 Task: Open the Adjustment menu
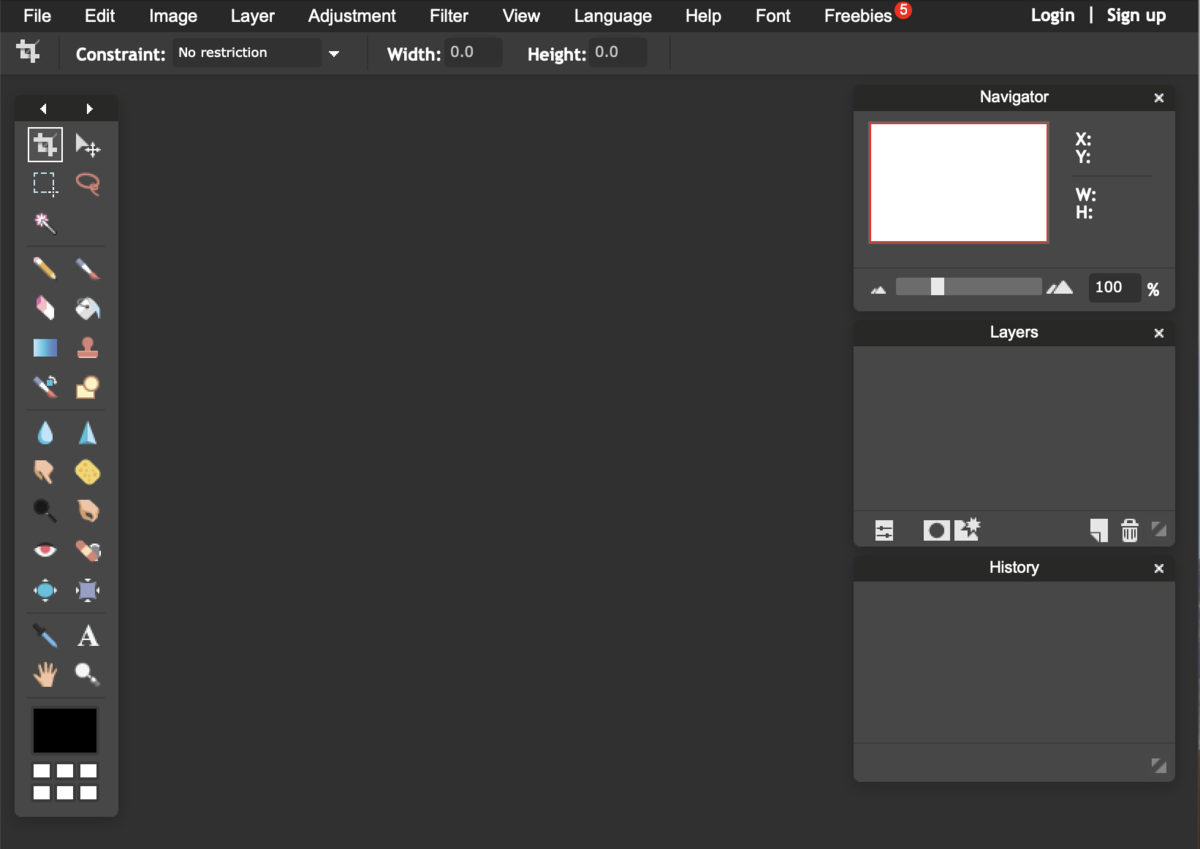pyautogui.click(x=352, y=16)
